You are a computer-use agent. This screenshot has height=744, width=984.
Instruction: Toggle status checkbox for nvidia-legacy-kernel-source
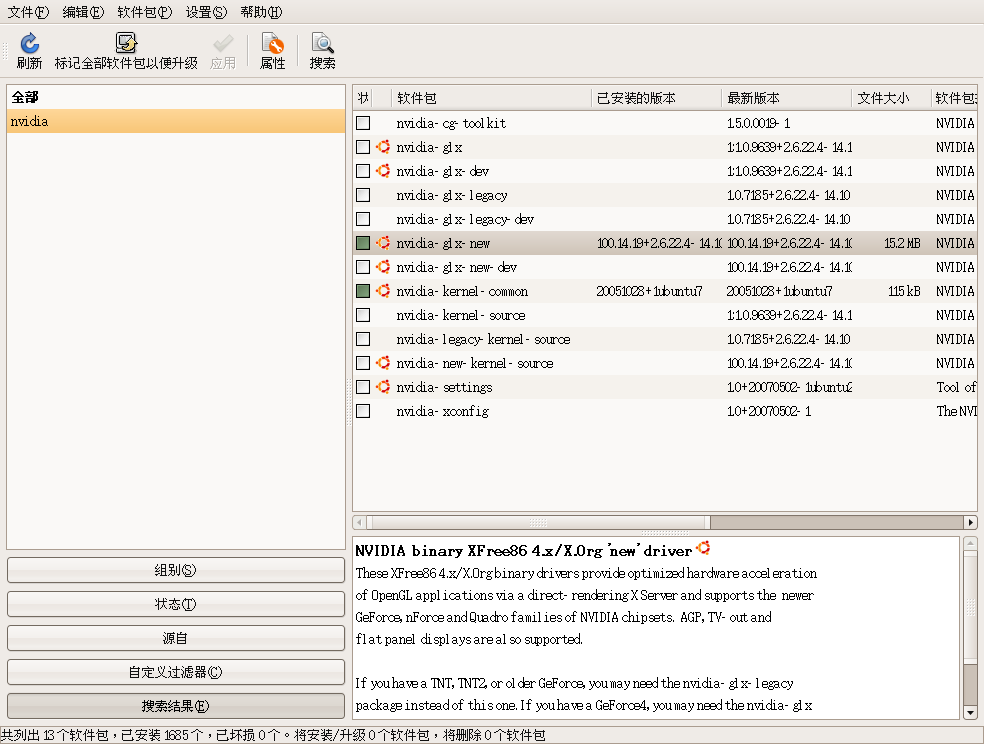pos(363,339)
